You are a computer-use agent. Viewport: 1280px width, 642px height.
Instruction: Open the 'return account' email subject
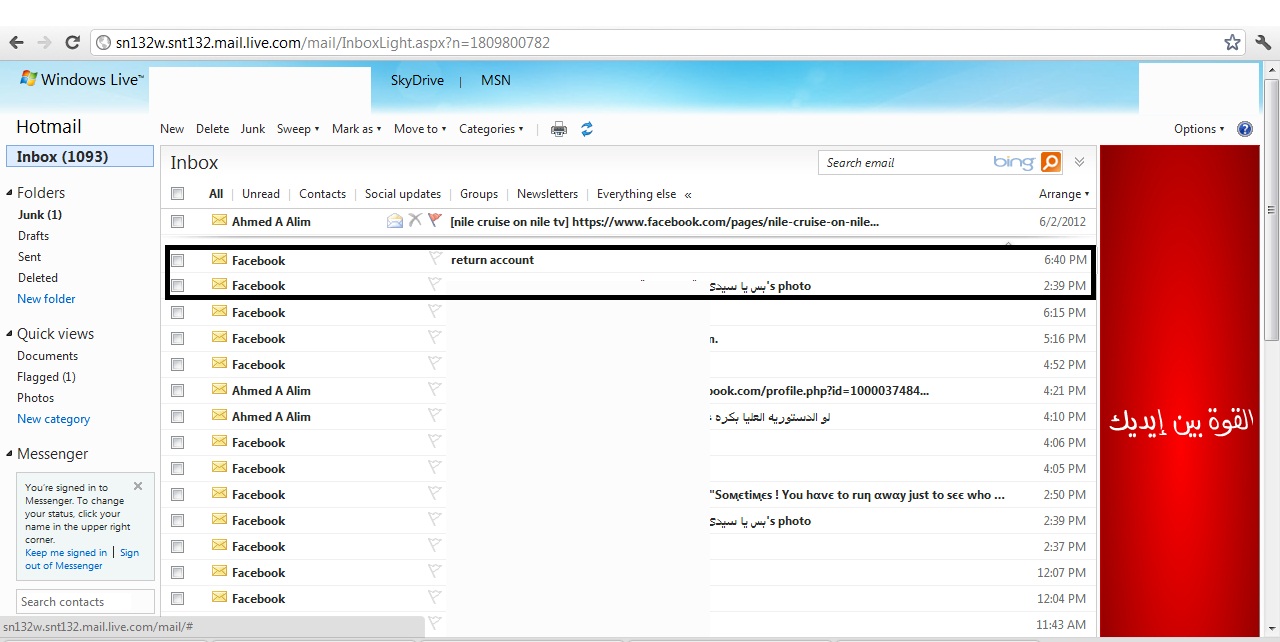point(492,260)
